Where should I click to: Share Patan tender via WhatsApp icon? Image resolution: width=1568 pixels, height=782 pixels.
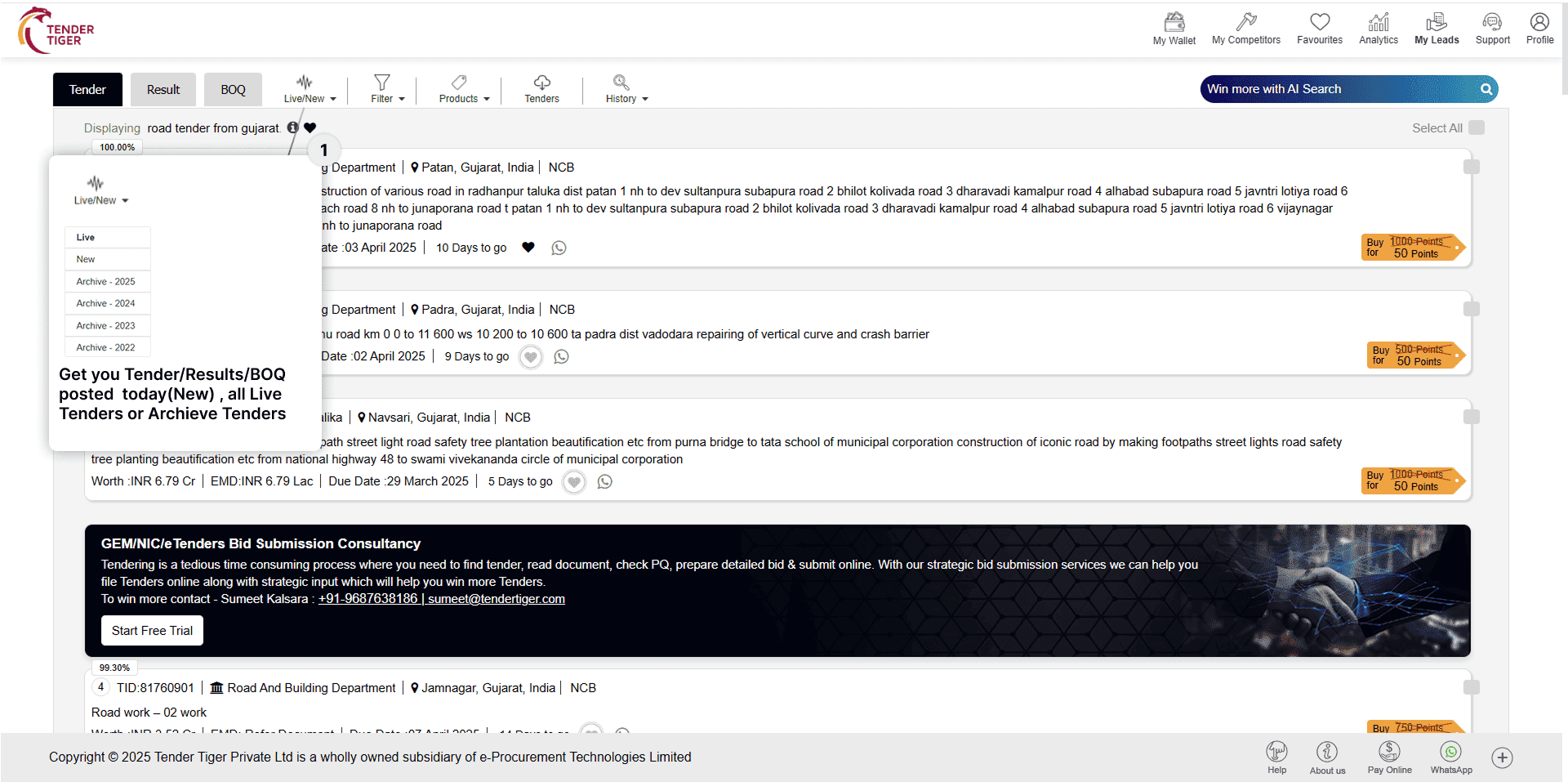[559, 248]
